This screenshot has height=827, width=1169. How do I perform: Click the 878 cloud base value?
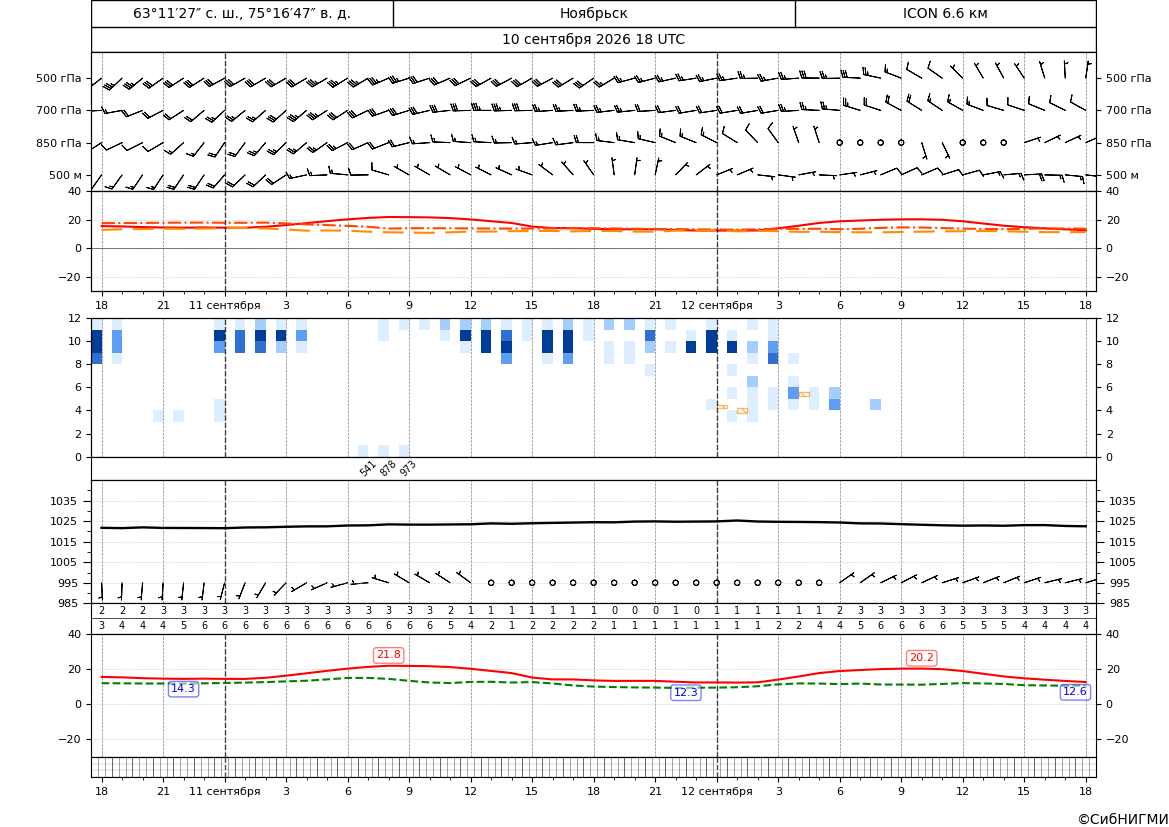pyautogui.click(x=388, y=468)
